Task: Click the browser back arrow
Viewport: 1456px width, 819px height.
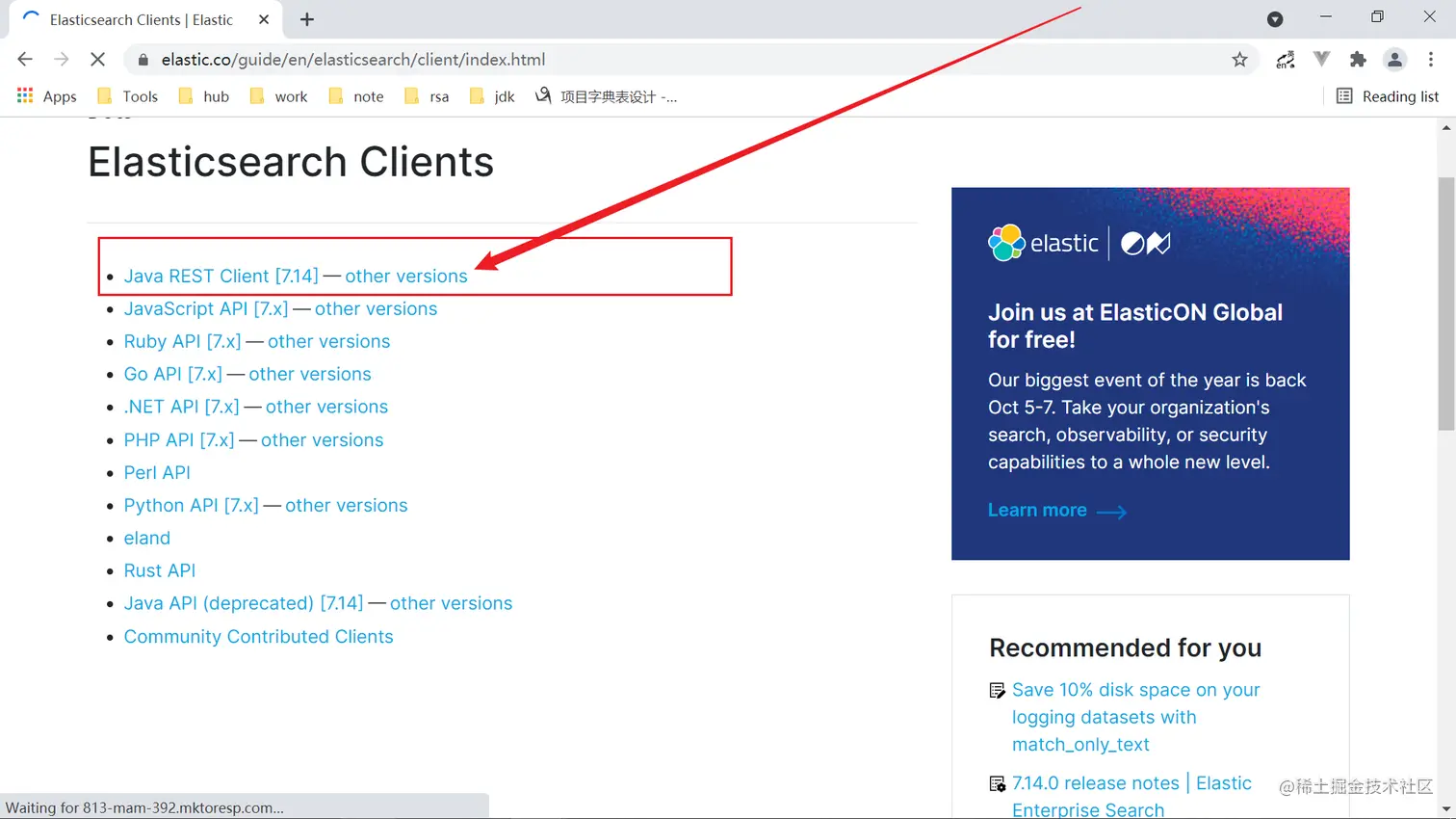Action: pos(25,60)
